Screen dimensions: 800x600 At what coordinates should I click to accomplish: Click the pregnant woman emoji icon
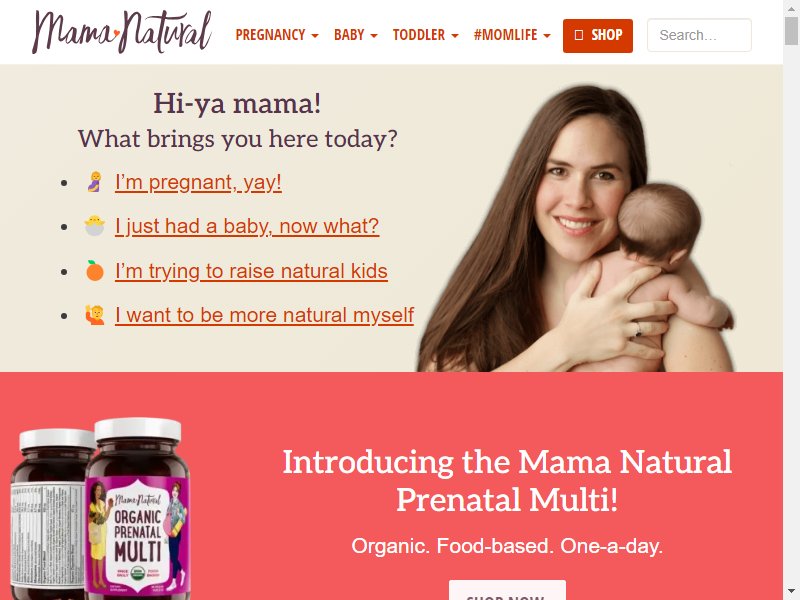click(94, 182)
